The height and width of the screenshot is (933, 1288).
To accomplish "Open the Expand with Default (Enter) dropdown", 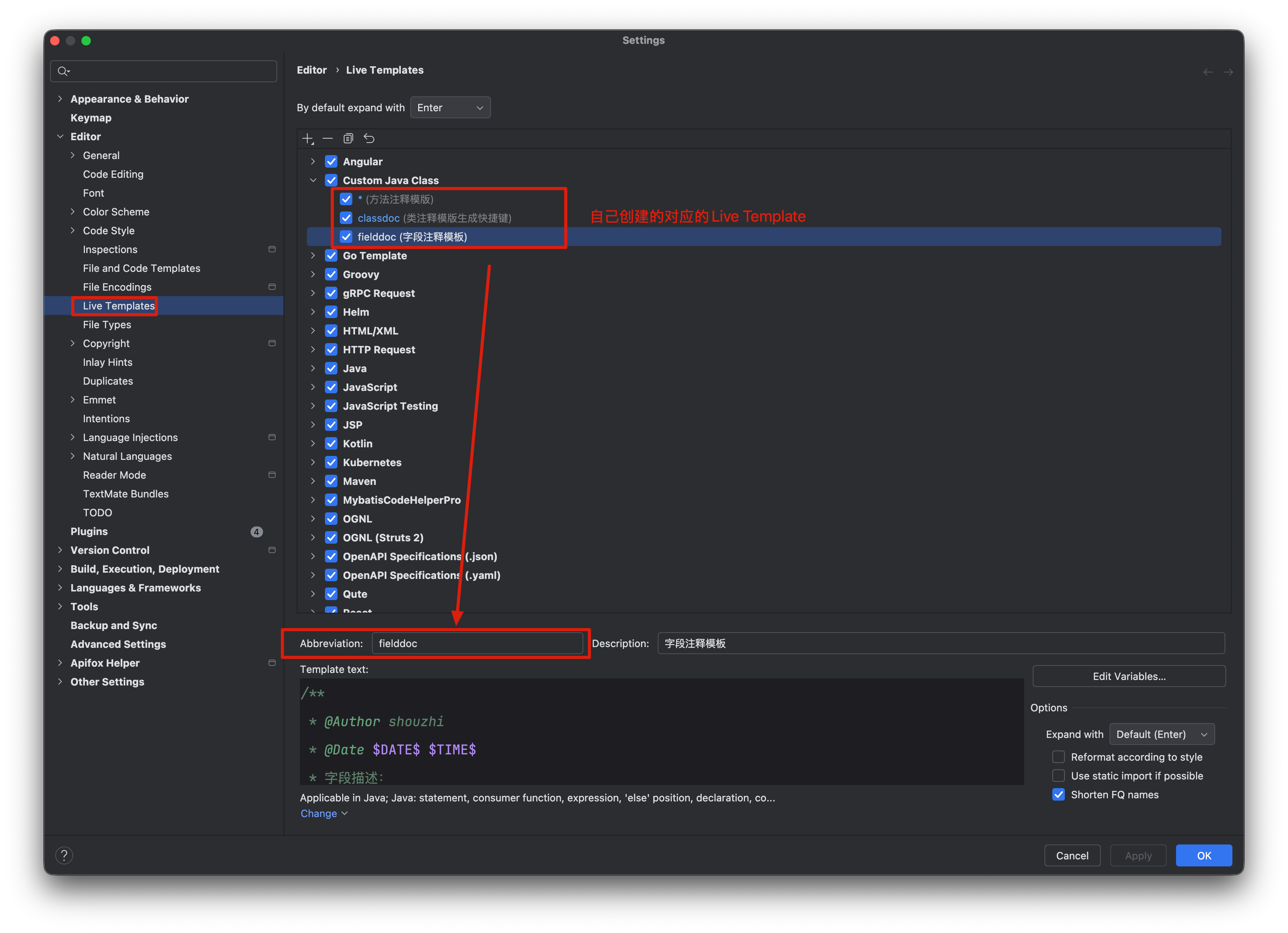I will [1162, 734].
